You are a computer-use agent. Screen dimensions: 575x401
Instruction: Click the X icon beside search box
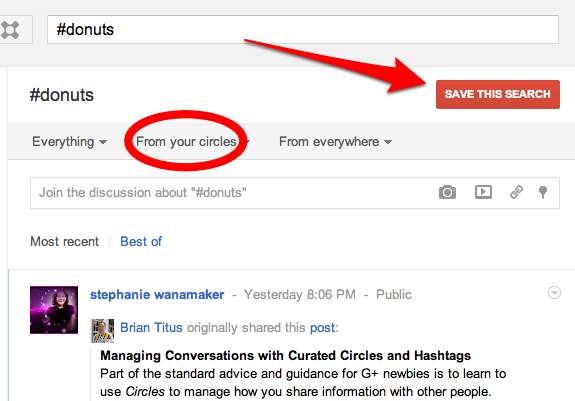(10, 30)
